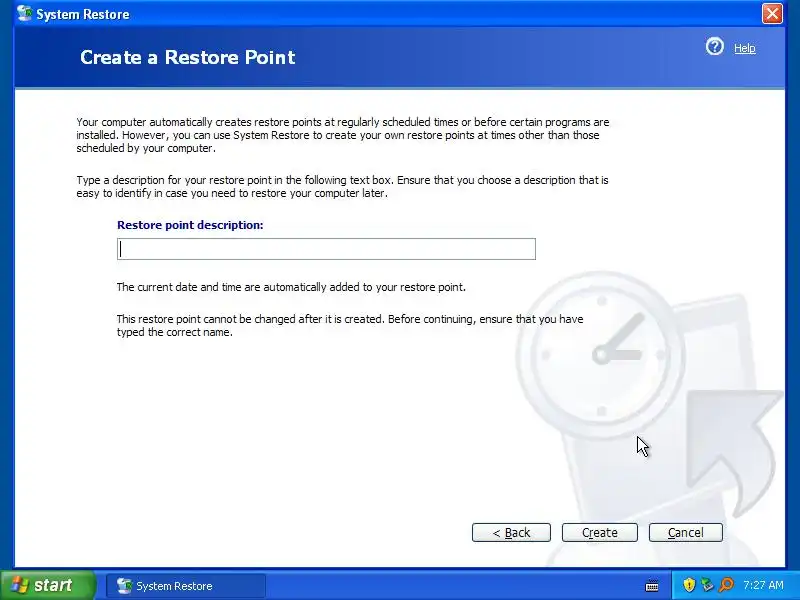Click the Create button
800x600 pixels.
click(599, 532)
